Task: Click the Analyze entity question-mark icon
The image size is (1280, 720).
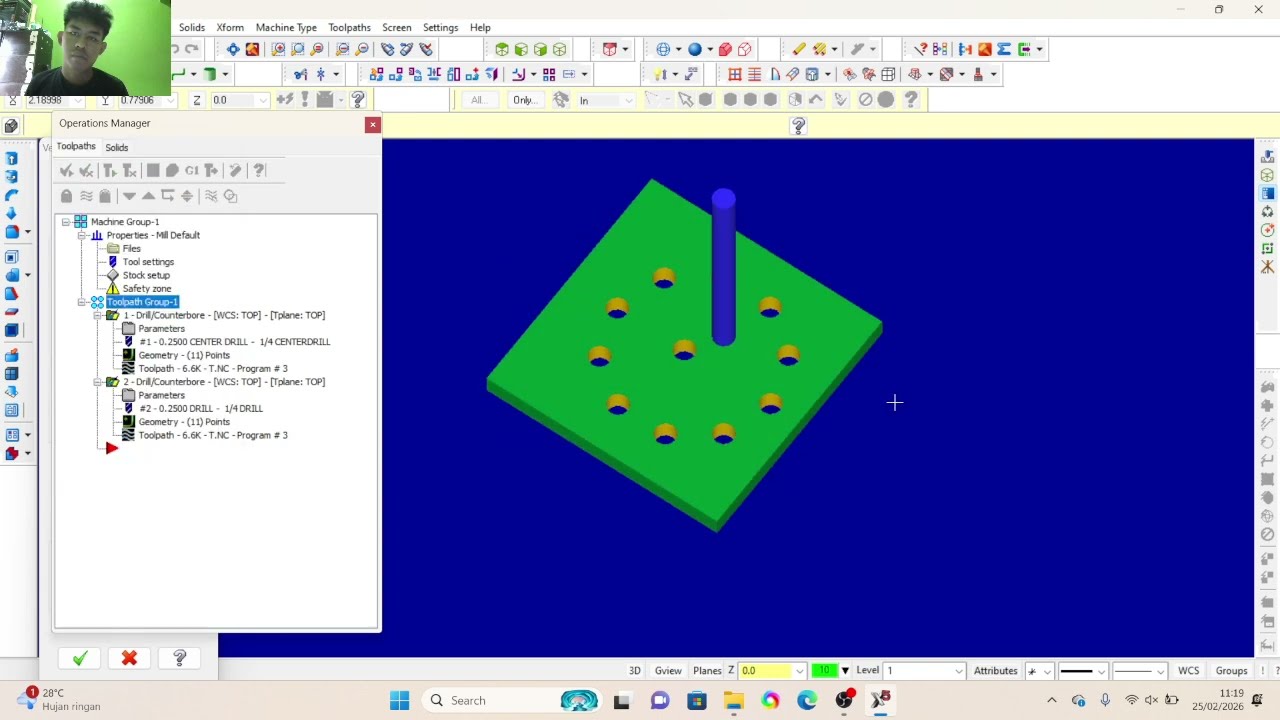Action: tap(920, 49)
